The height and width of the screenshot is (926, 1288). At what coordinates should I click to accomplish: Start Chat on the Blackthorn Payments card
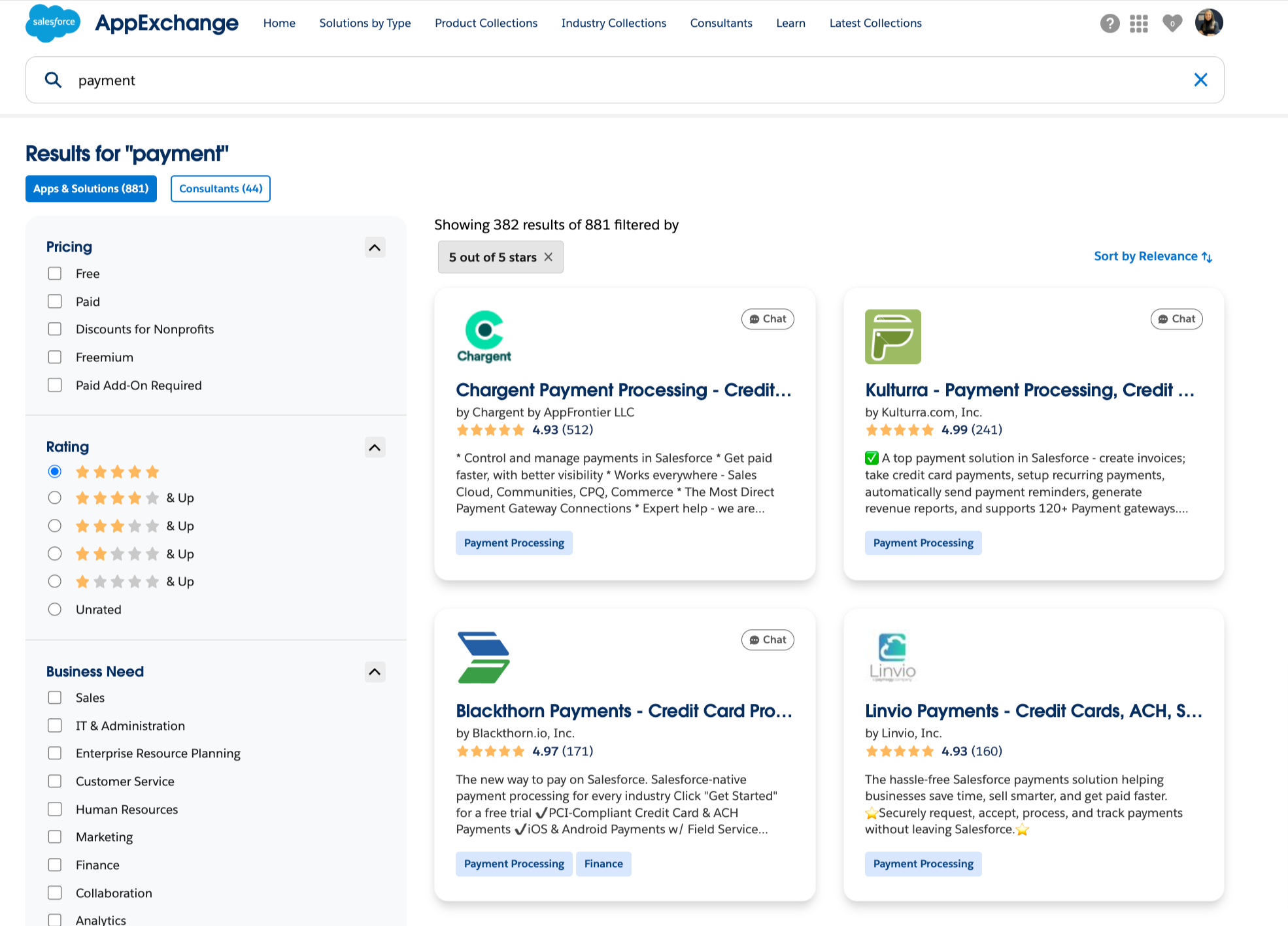click(768, 640)
